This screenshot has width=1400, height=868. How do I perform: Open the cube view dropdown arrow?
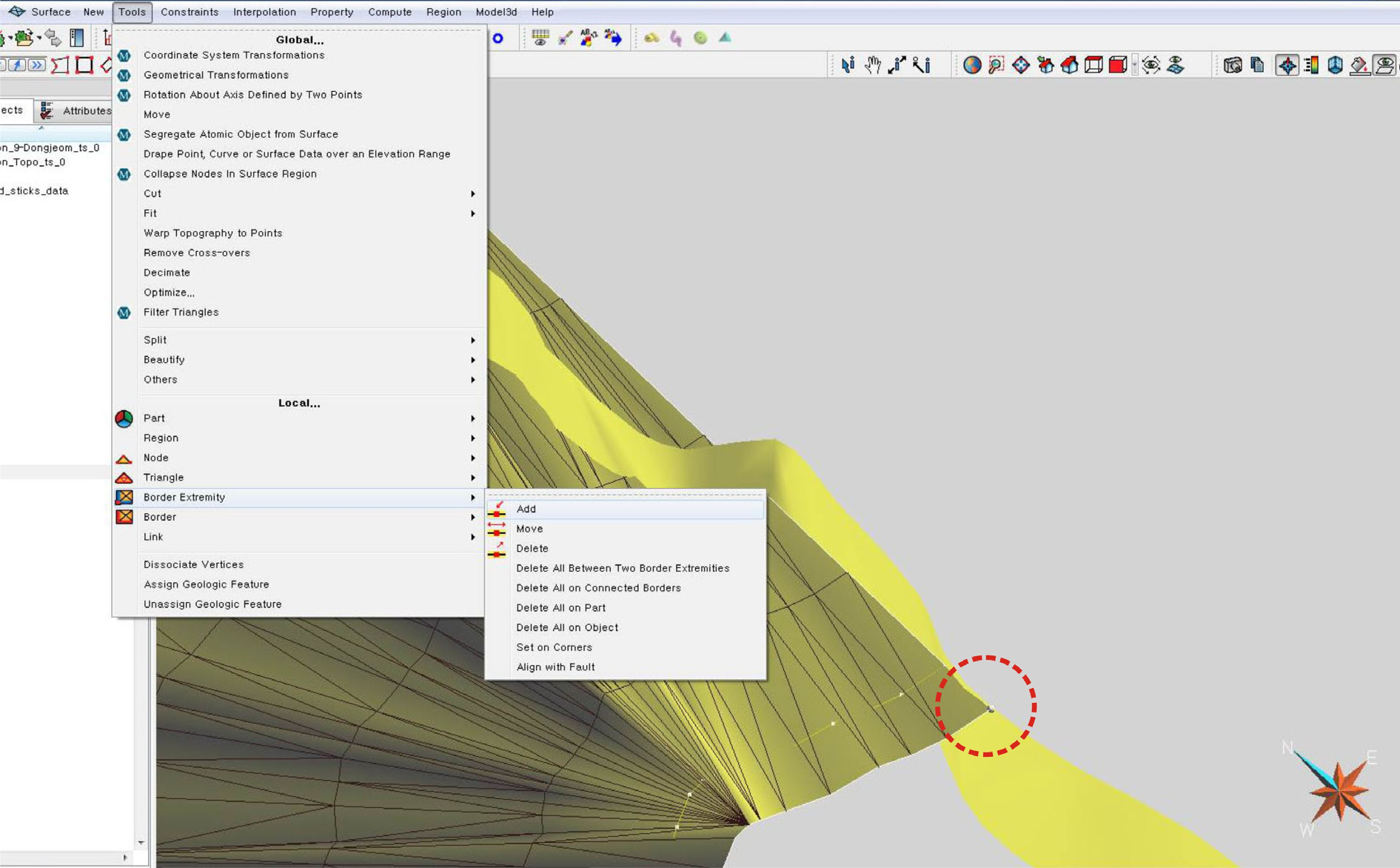1134,65
